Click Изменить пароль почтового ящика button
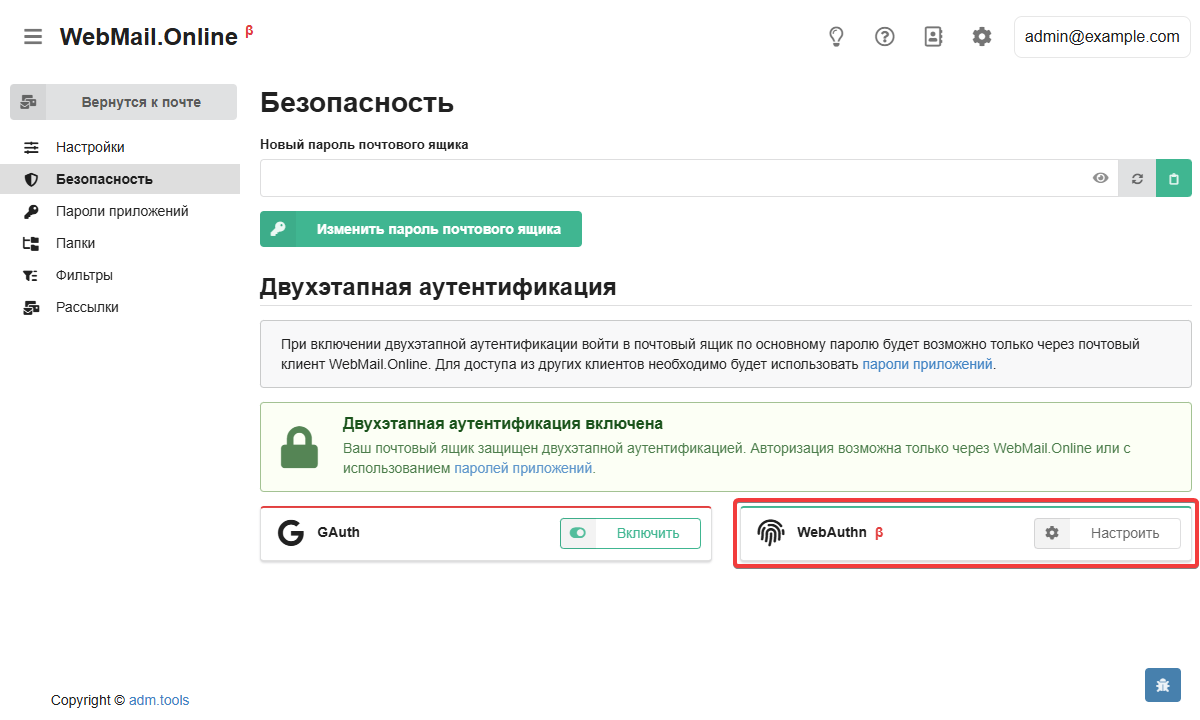Screen dimensions: 1200x720 [421, 228]
